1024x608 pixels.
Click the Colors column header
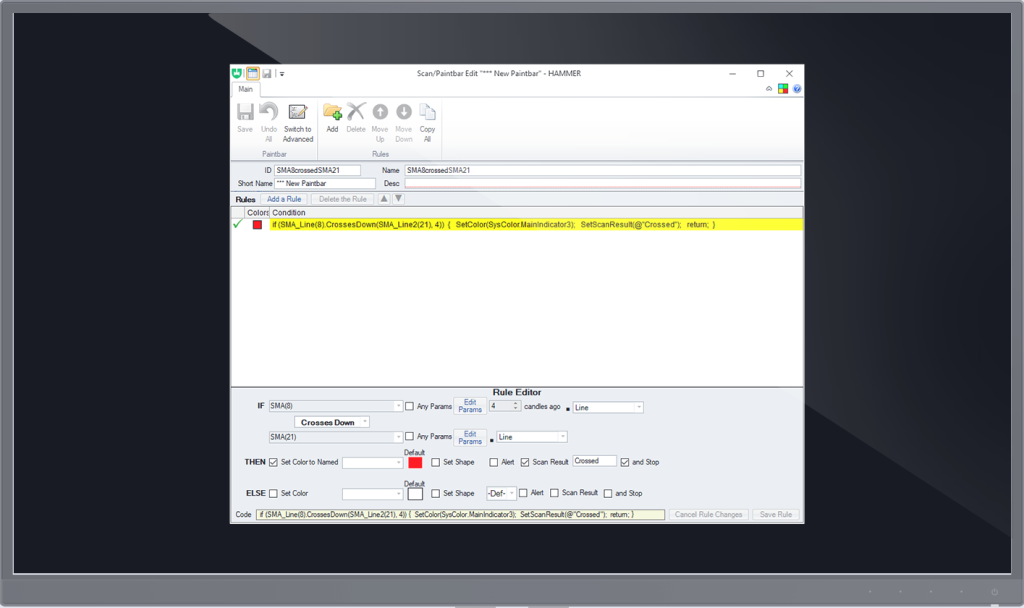click(257, 212)
